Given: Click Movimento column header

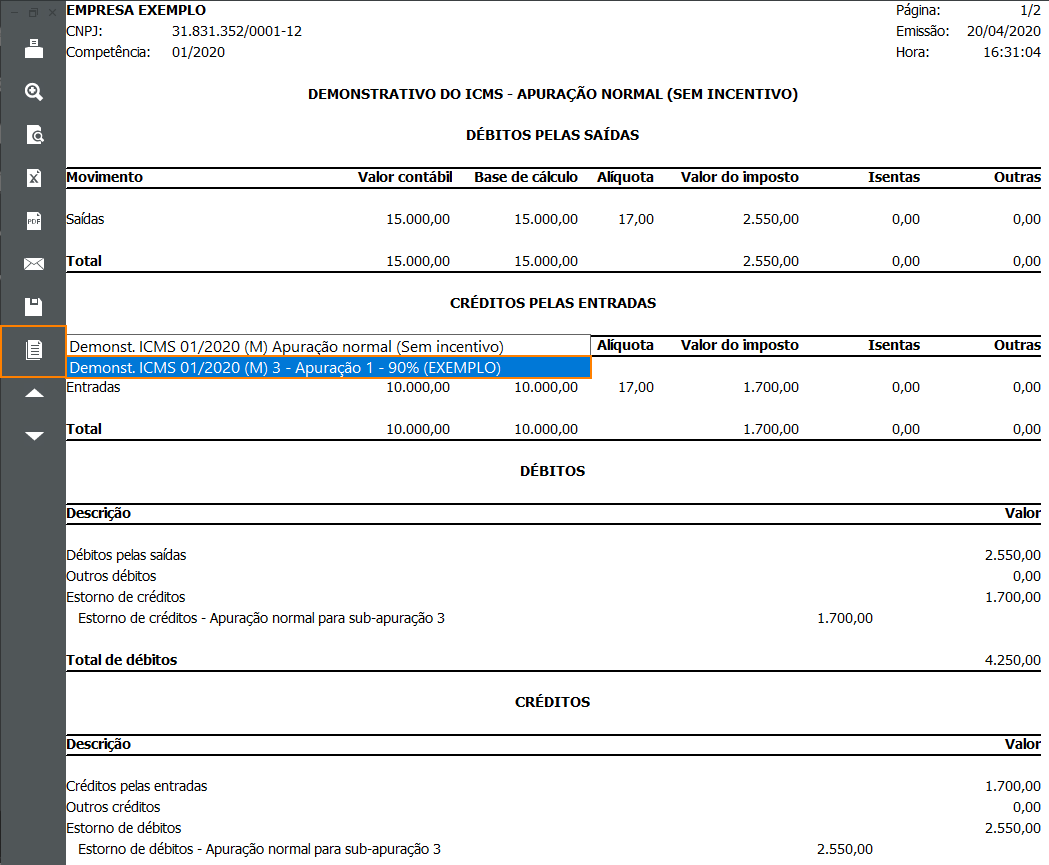Looking at the screenshot, I should 104,177.
